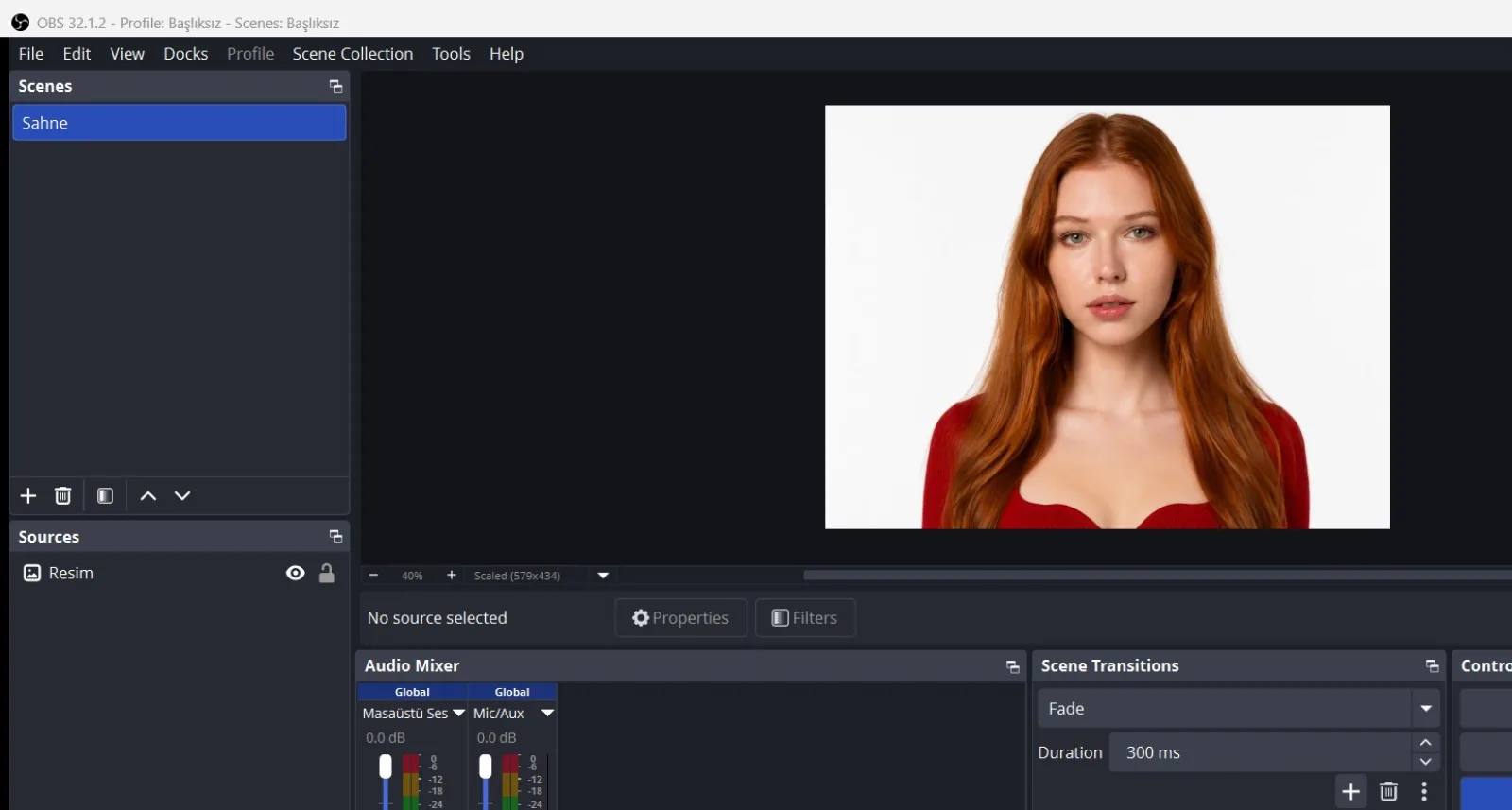Open the Help menu
1512x810 pixels.
pos(507,54)
